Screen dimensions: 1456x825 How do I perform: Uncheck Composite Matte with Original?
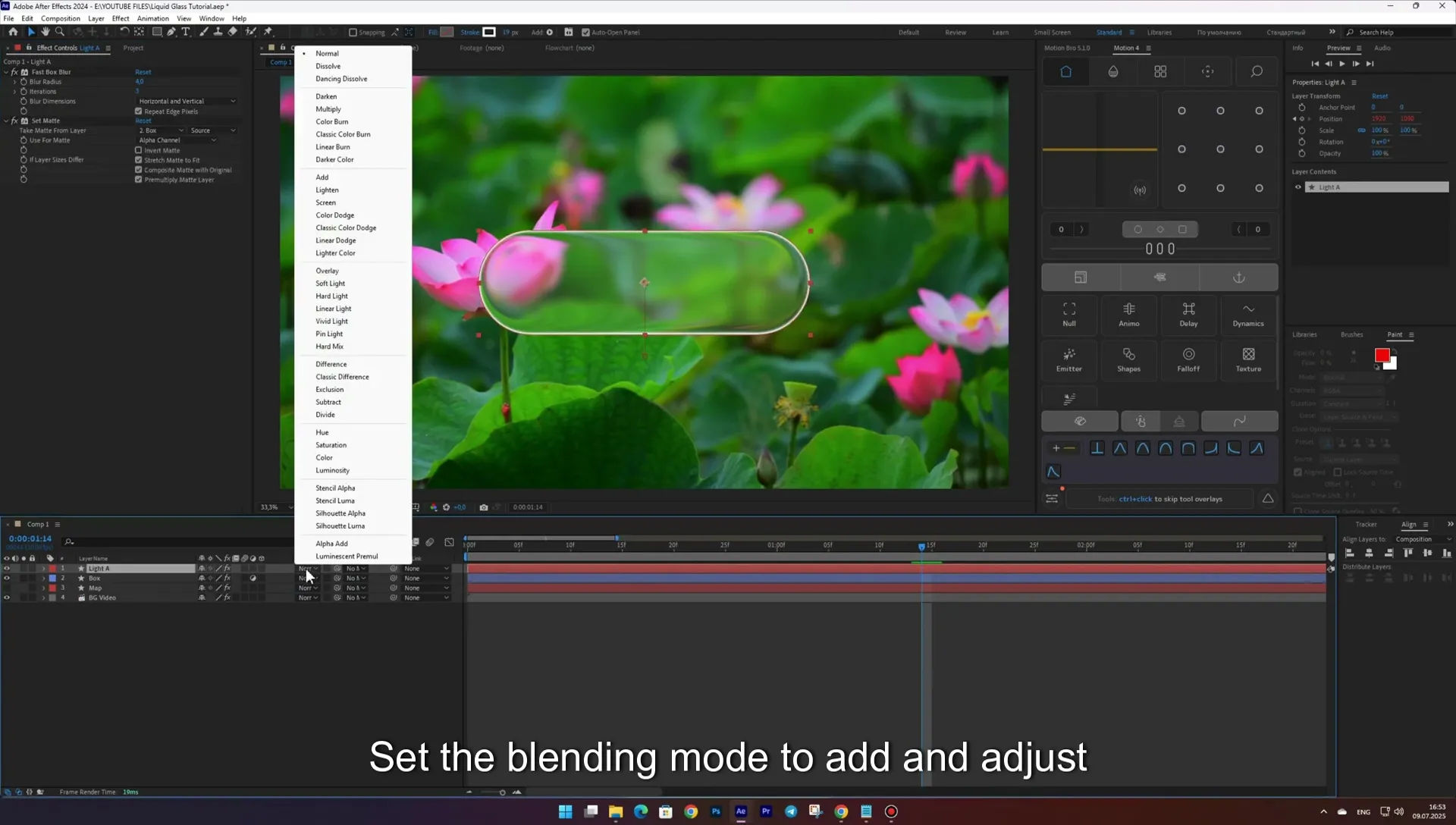tap(139, 170)
